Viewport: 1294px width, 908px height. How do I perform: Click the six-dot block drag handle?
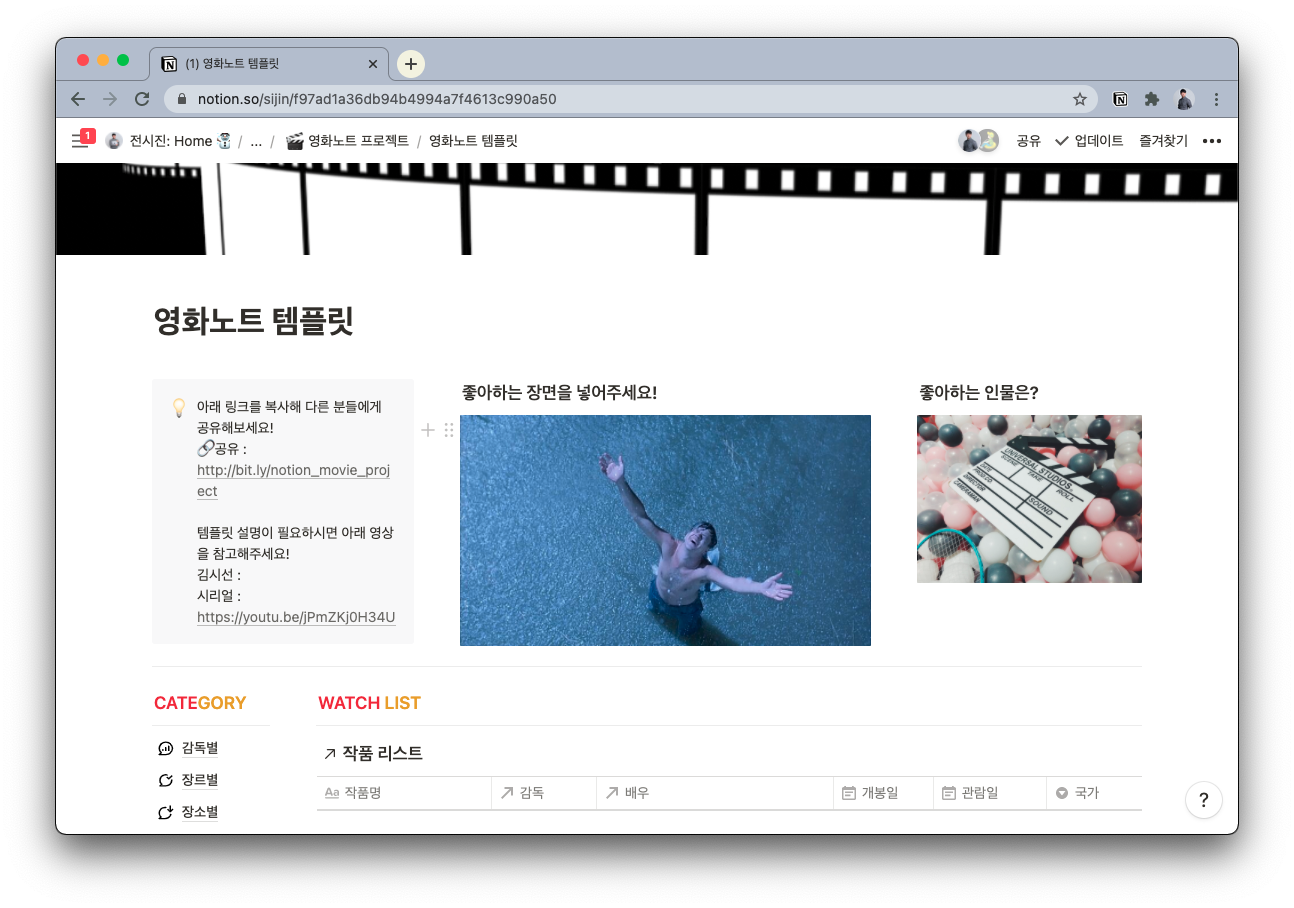tap(449, 430)
